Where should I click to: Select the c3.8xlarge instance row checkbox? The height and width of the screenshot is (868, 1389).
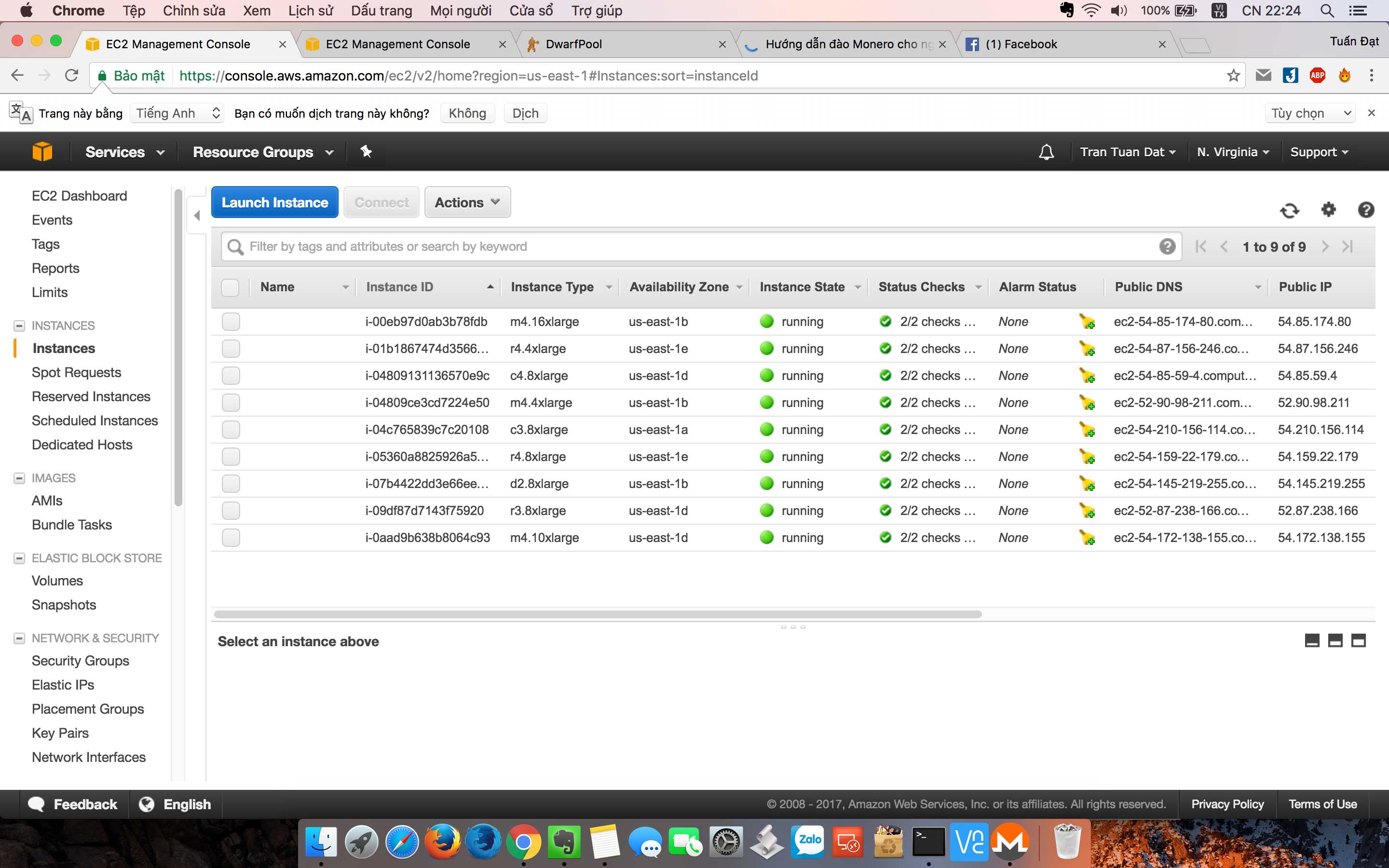[x=231, y=429]
